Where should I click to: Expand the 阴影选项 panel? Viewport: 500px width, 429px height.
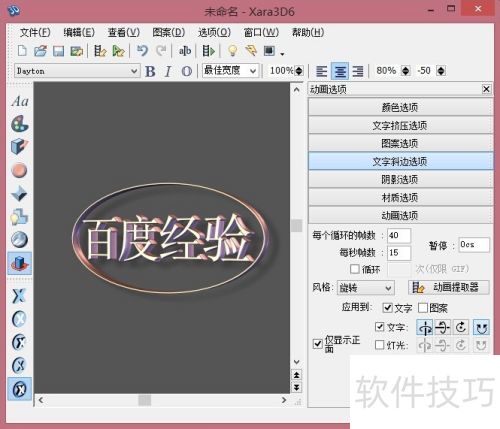point(400,179)
